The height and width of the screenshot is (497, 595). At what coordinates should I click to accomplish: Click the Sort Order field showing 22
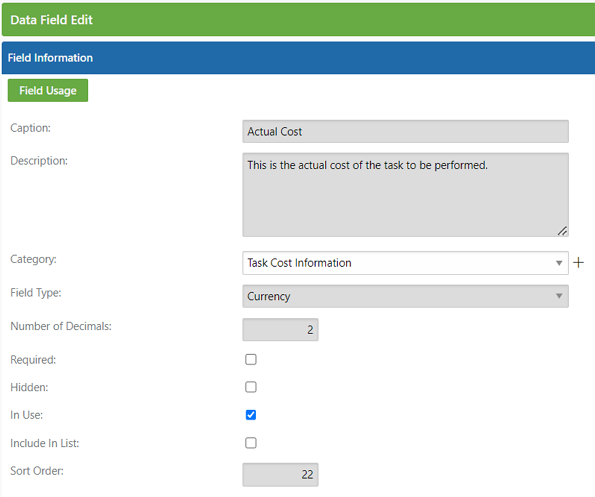click(x=280, y=475)
